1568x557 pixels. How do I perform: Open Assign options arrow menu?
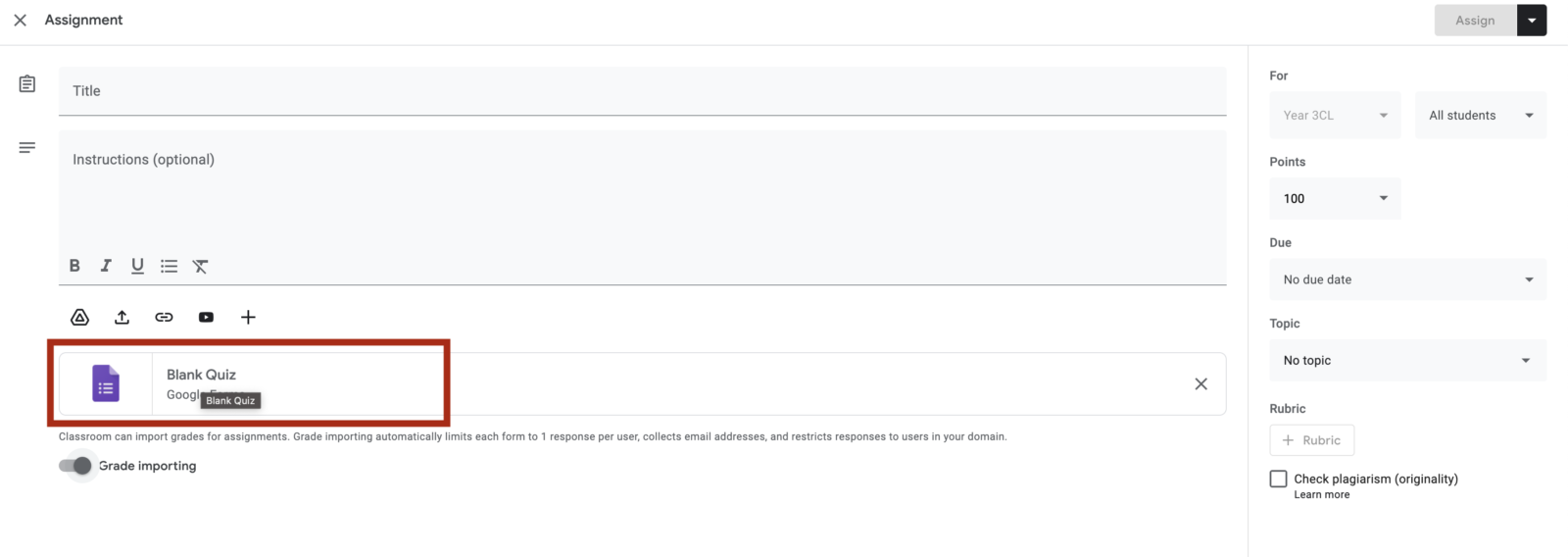[1532, 21]
